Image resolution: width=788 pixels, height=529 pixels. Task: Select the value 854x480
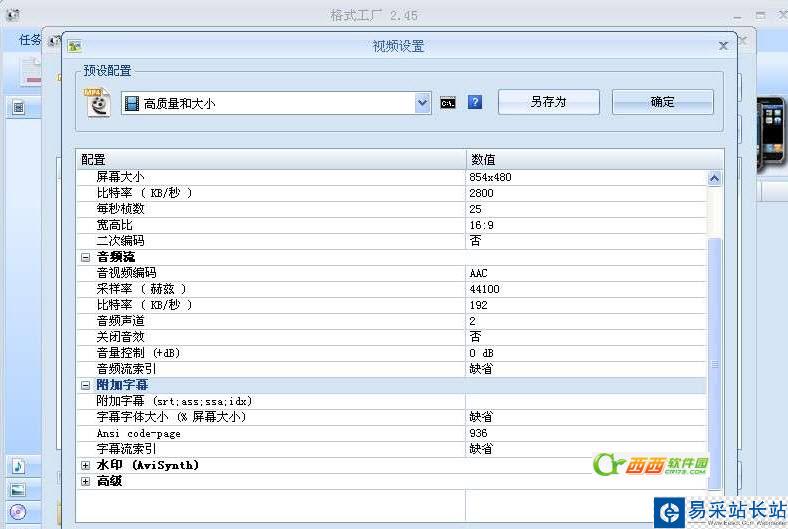tap(490, 177)
